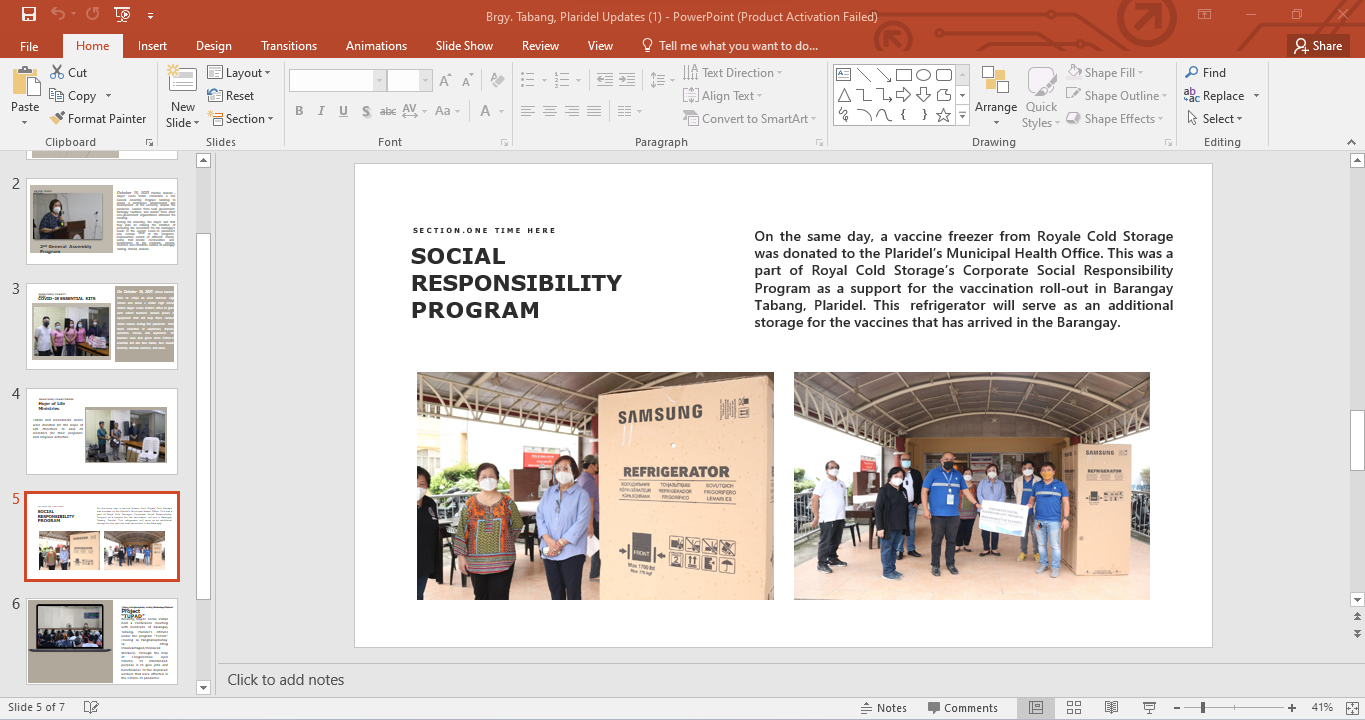The image size is (1365, 720).
Task: Switch to Slide Sorter view in status bar
Action: [x=1074, y=707]
